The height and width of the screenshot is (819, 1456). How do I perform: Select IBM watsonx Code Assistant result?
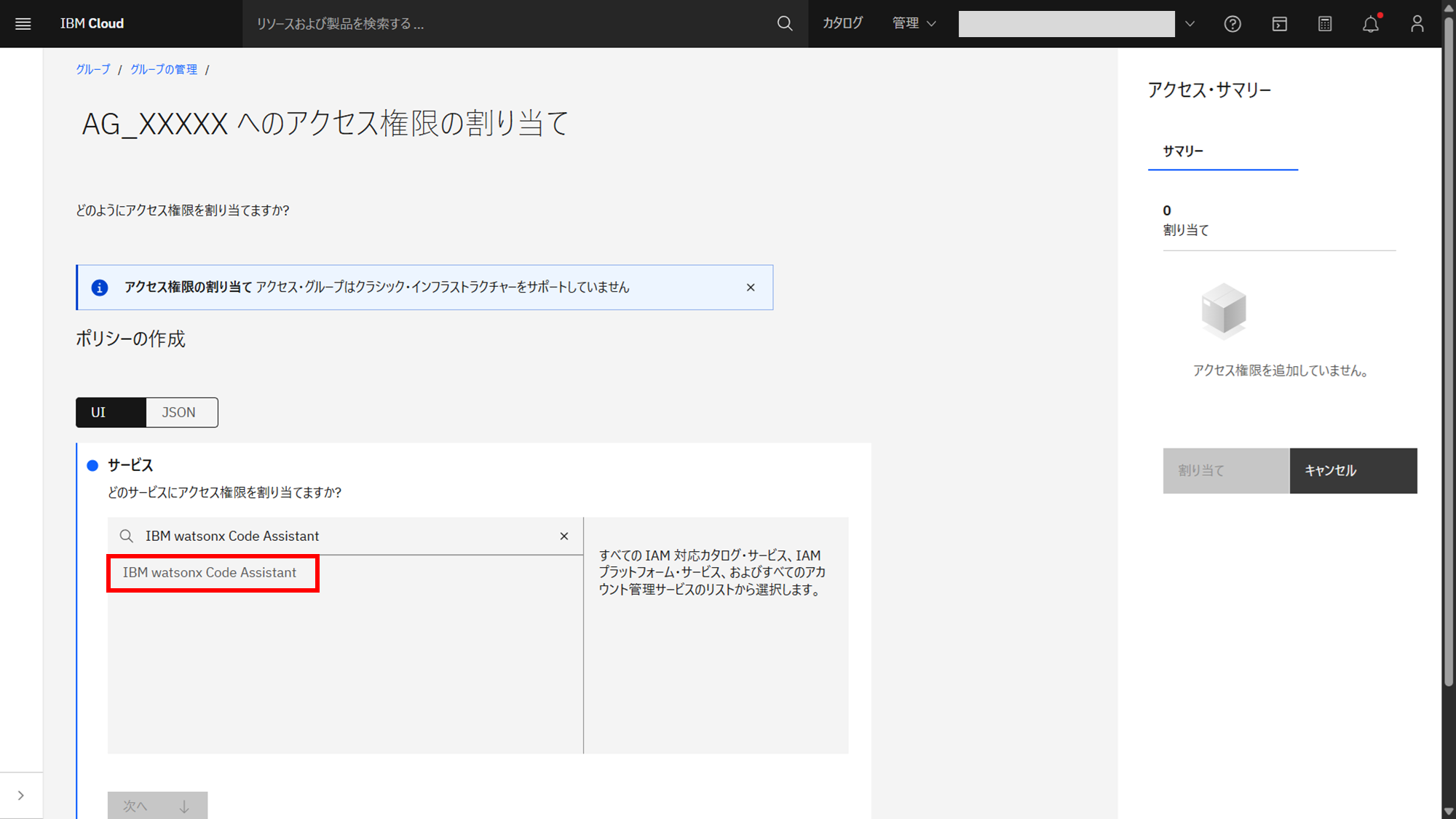[x=211, y=573]
